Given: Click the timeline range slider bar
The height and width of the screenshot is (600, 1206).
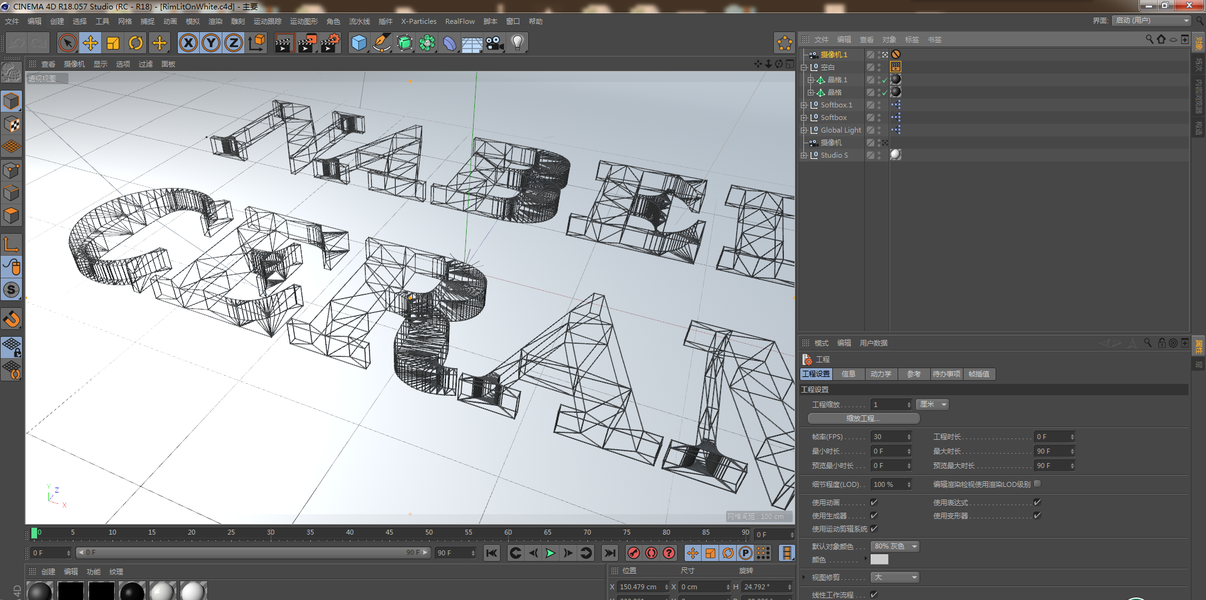Looking at the screenshot, I should click(x=252, y=553).
